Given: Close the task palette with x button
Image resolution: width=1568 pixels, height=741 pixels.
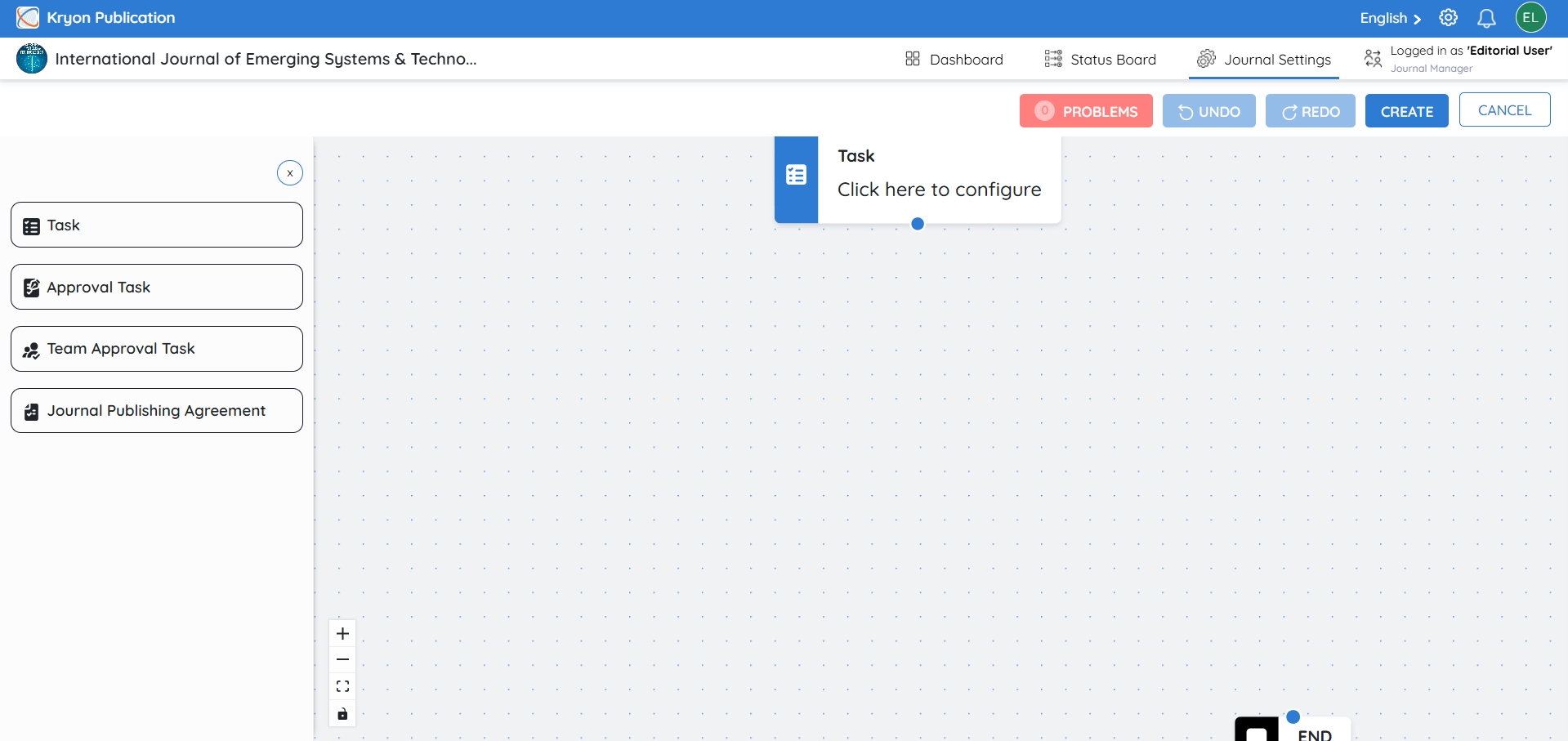Looking at the screenshot, I should point(290,173).
